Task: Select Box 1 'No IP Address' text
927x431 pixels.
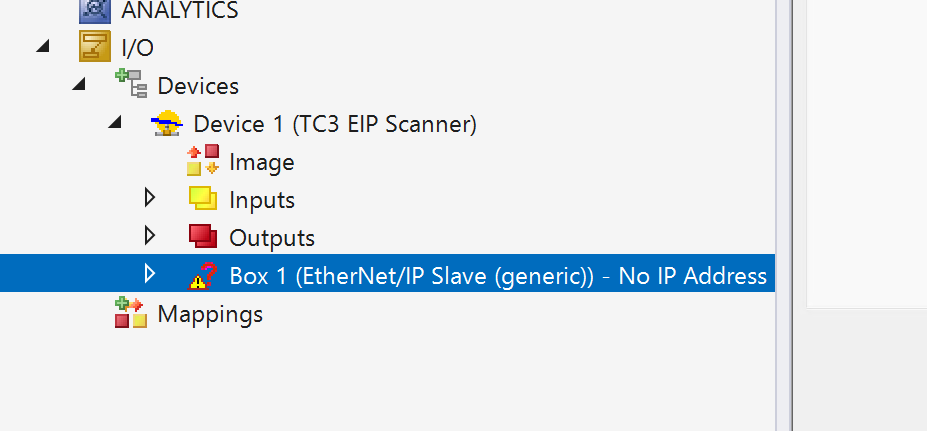Action: [692, 276]
